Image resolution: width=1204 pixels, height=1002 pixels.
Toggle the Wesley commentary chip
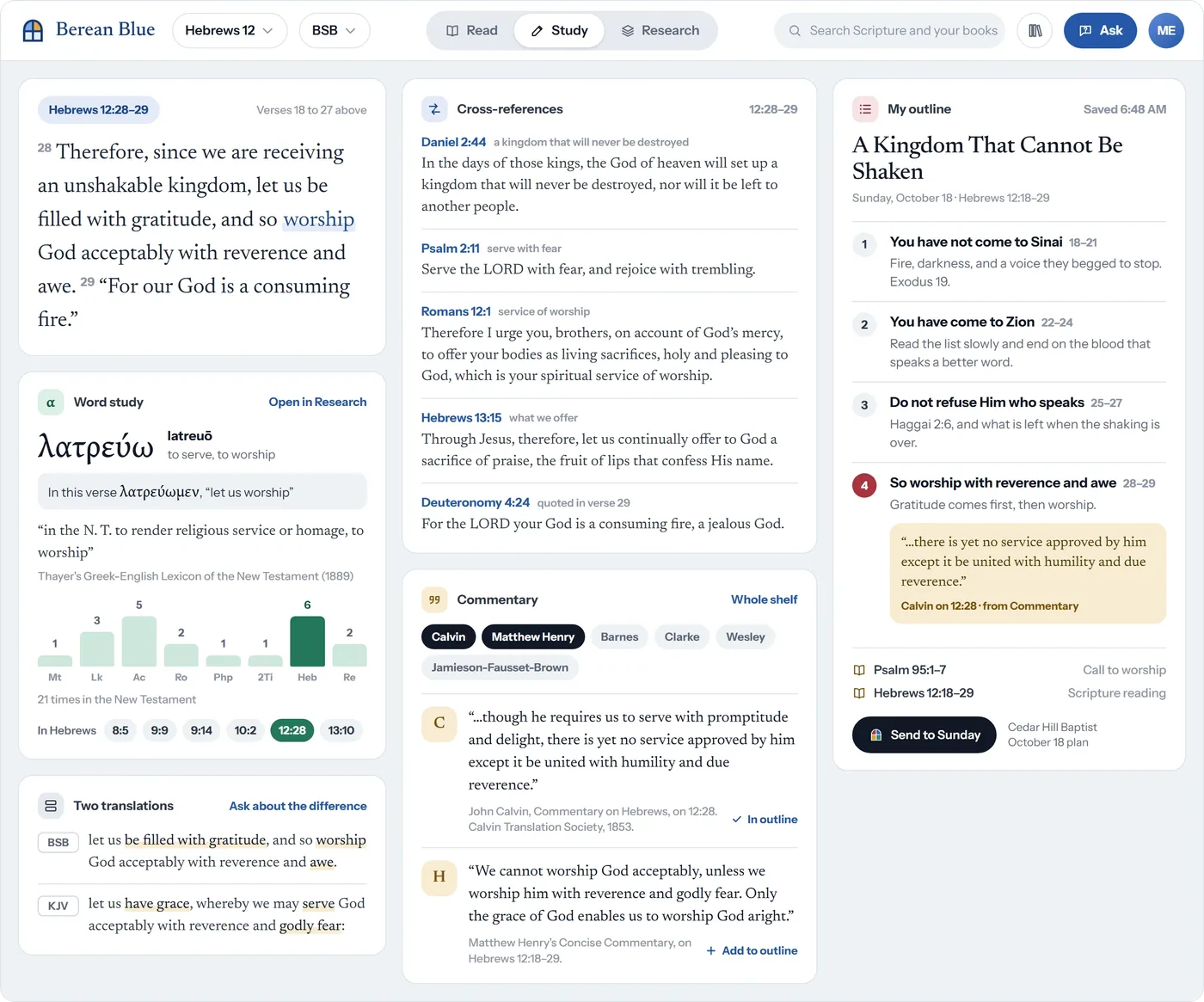[746, 636]
